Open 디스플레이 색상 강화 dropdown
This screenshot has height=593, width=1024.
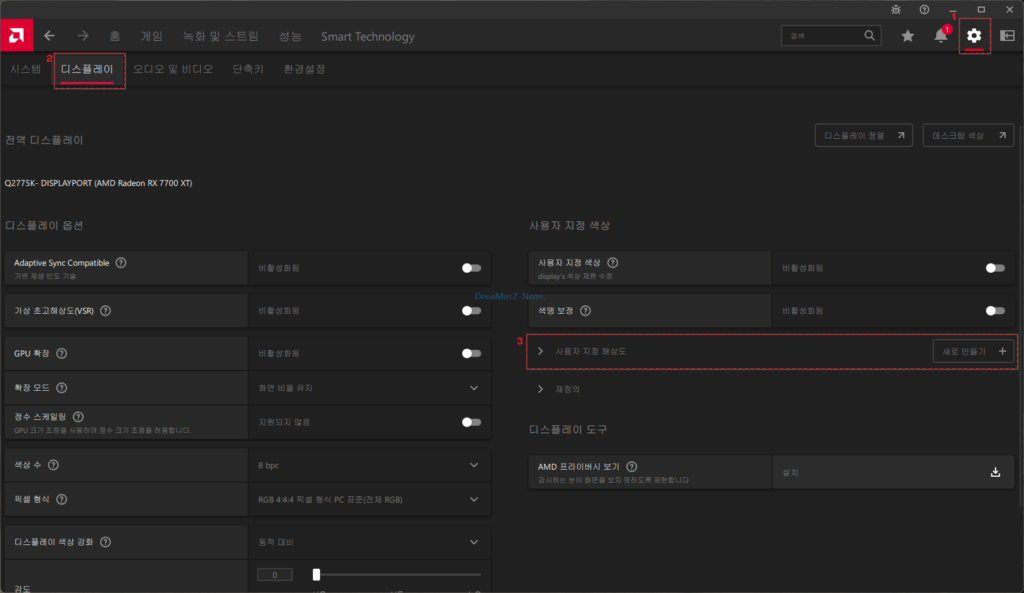click(x=369, y=542)
